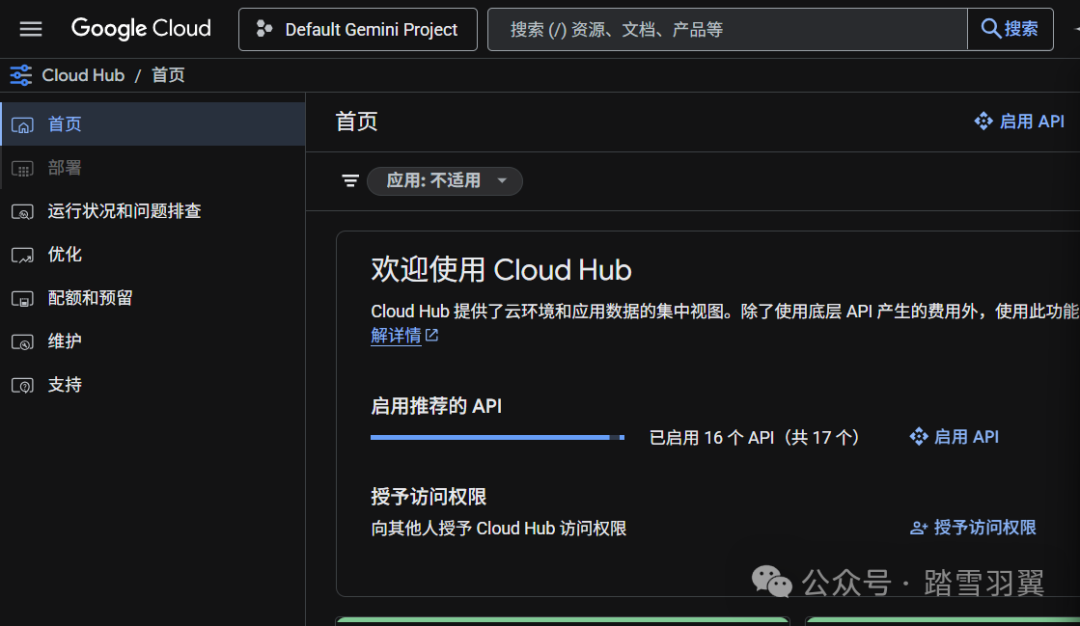1080x626 pixels.
Task: Click 向其他人授予 Cloud Hub 访问权限 text
Action: point(499,528)
